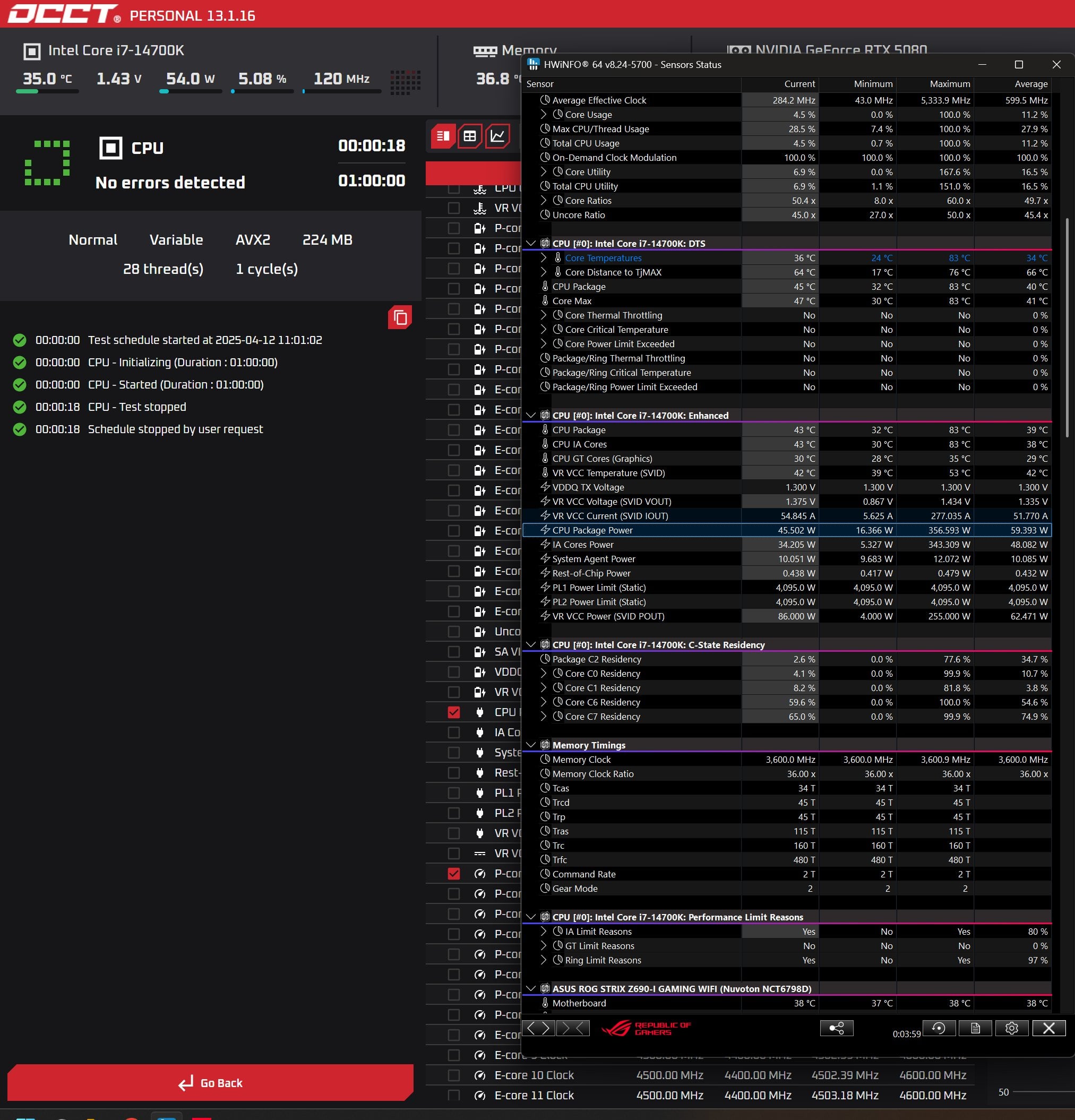Image resolution: width=1075 pixels, height=1120 pixels.
Task: Click the Go Back button
Action: 210,1083
